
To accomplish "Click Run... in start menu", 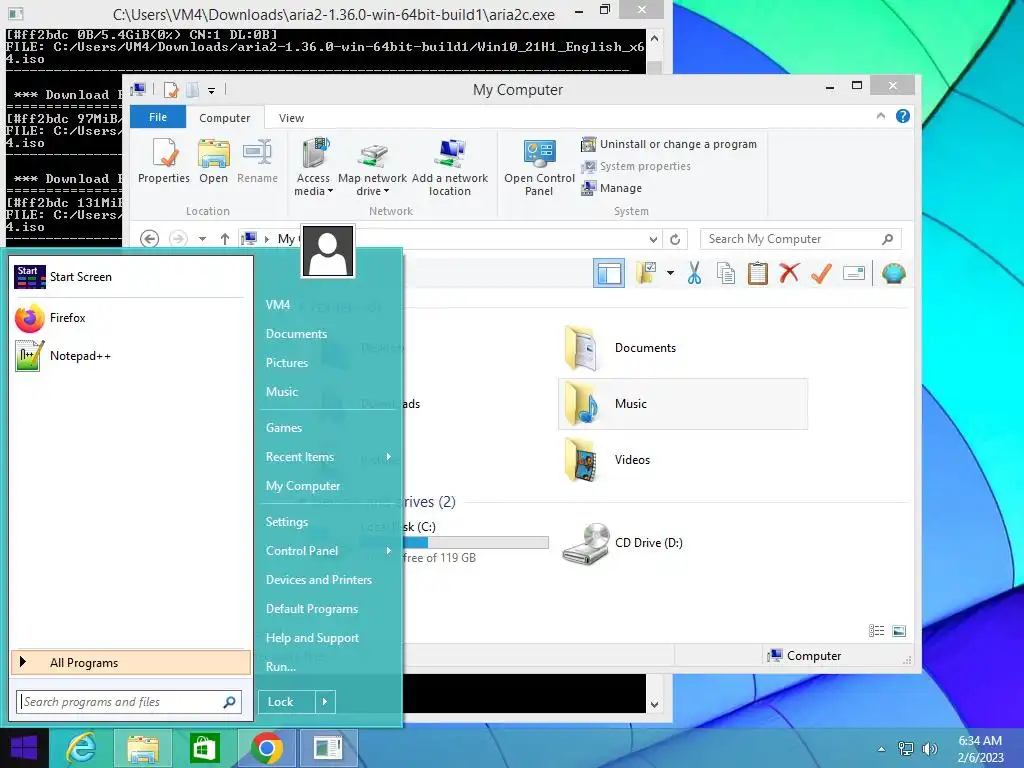I will coord(281,667).
